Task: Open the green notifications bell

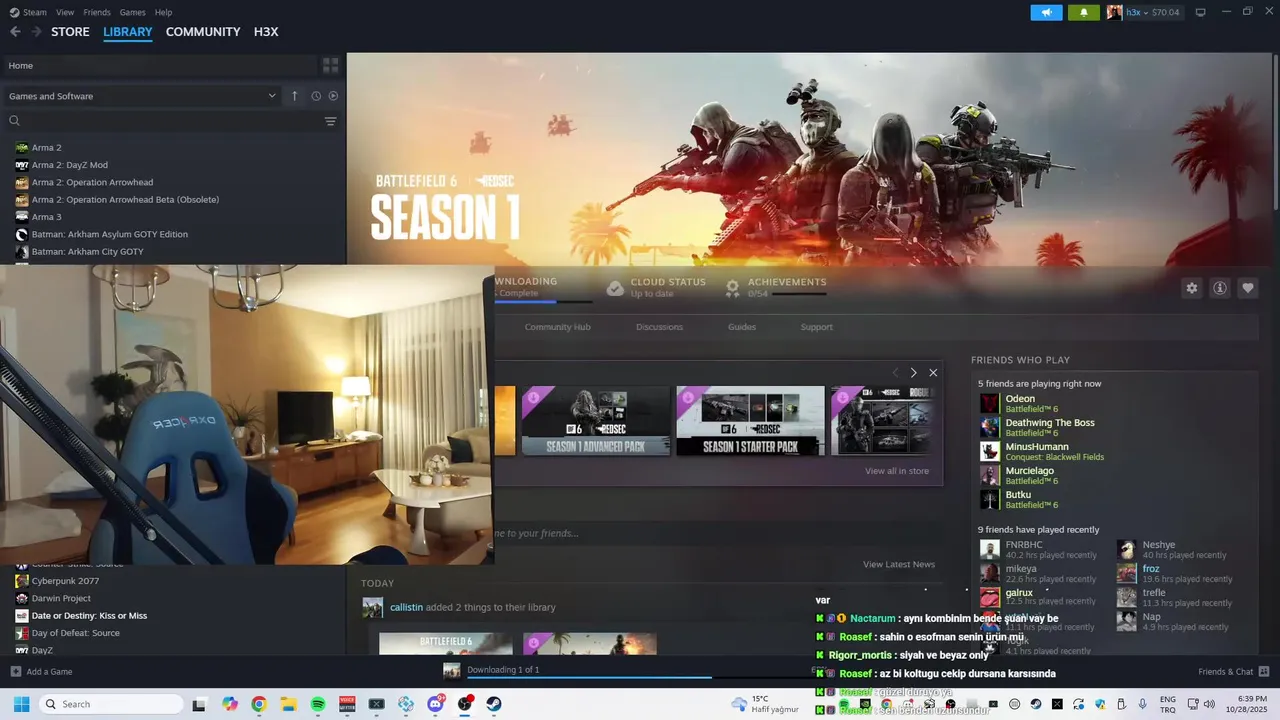Action: coord(1084,12)
